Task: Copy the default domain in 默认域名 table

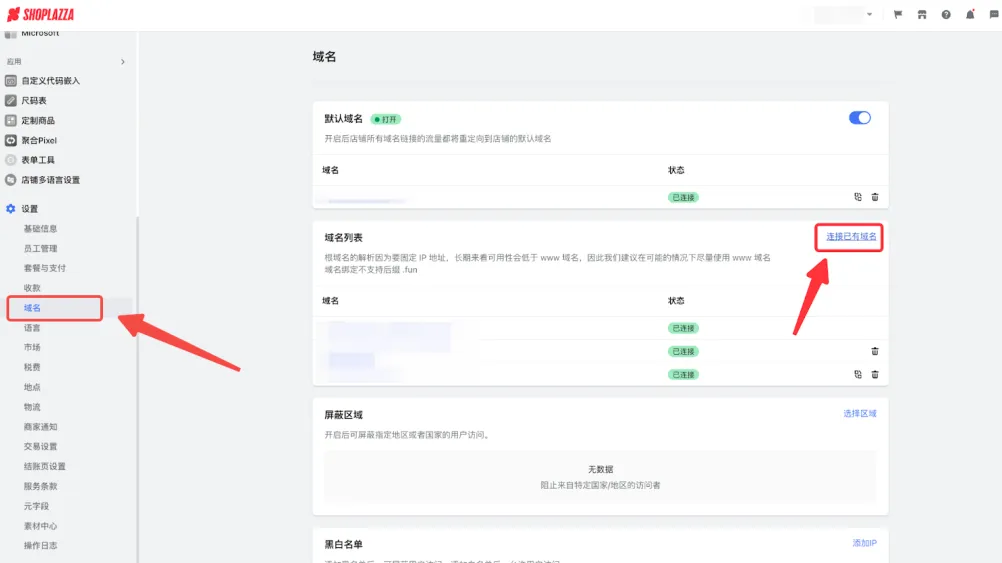Action: click(x=858, y=197)
